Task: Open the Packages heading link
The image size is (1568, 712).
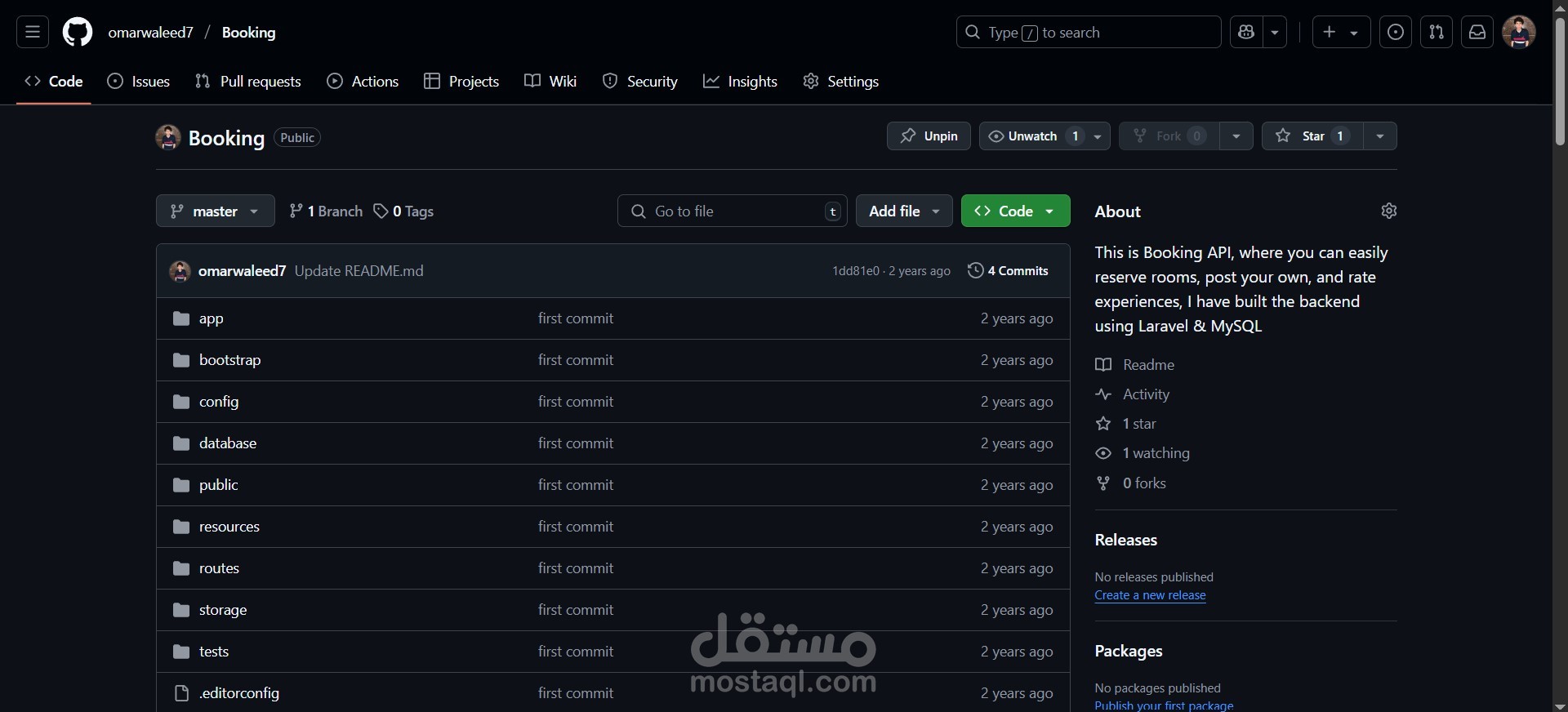Action: (x=1128, y=651)
